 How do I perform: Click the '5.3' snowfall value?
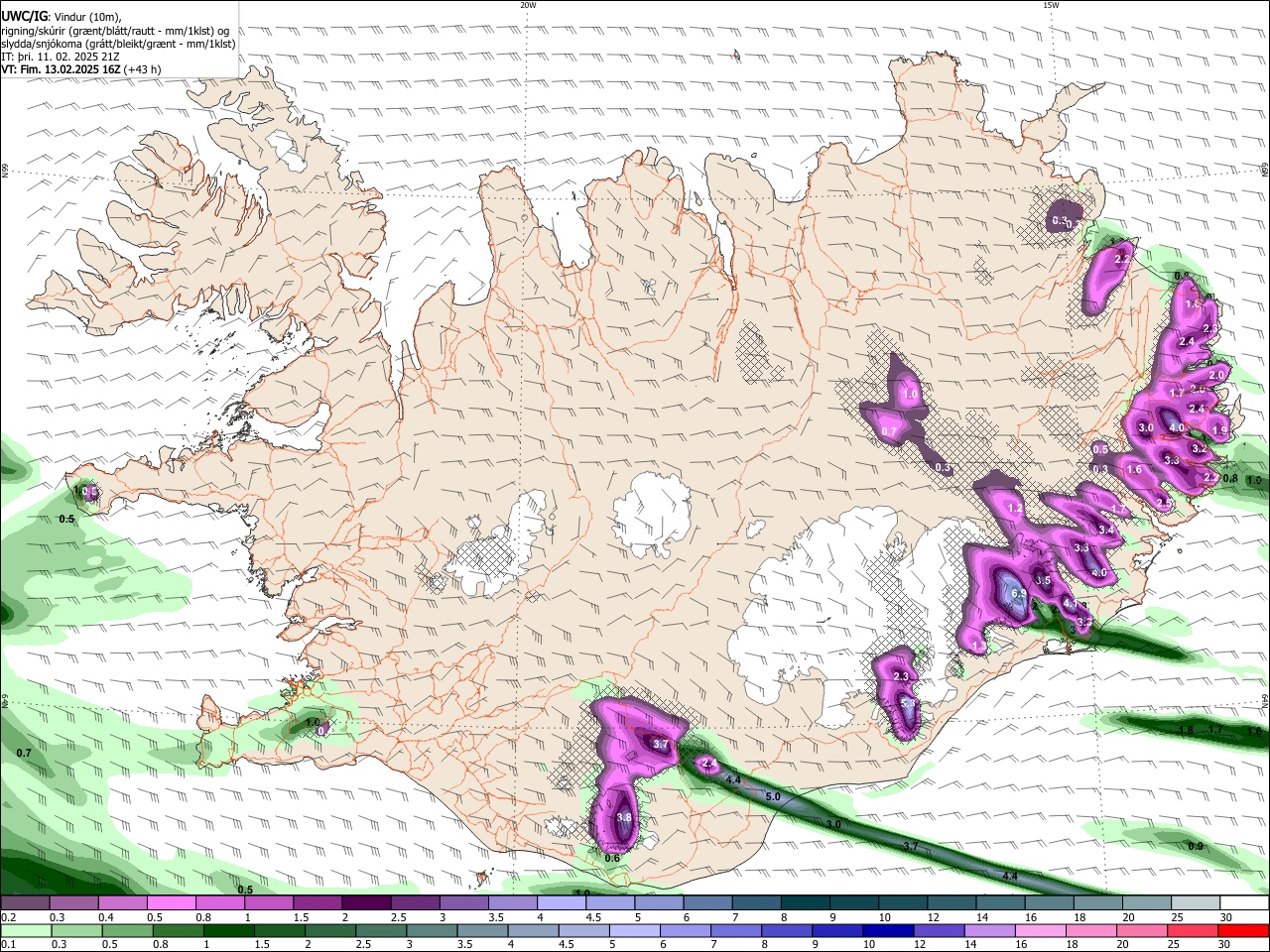pyautogui.click(x=908, y=703)
